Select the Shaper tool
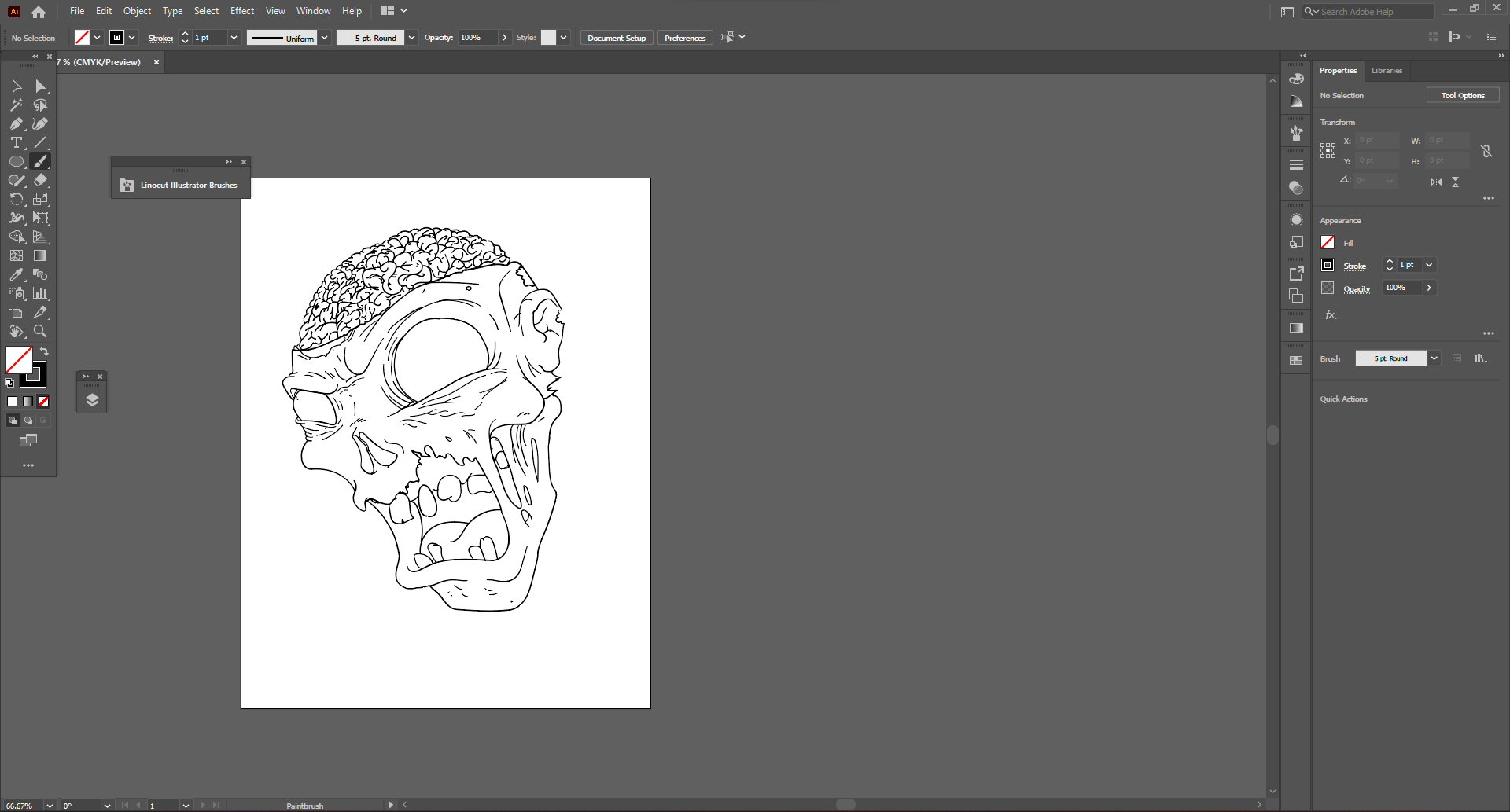This screenshot has height=812, width=1510. 17,180
